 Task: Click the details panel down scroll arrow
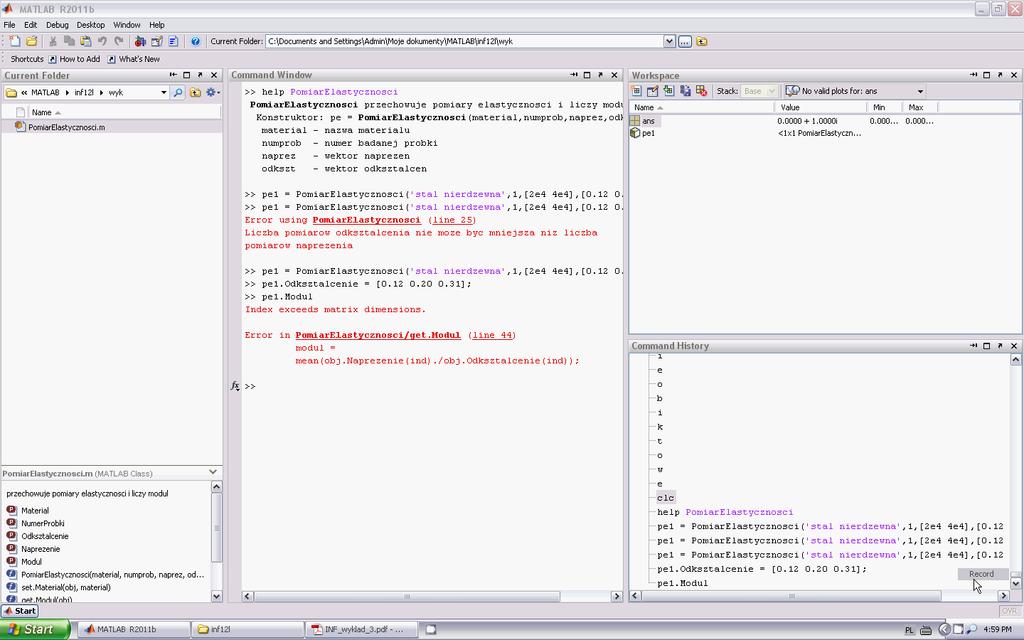(217, 596)
